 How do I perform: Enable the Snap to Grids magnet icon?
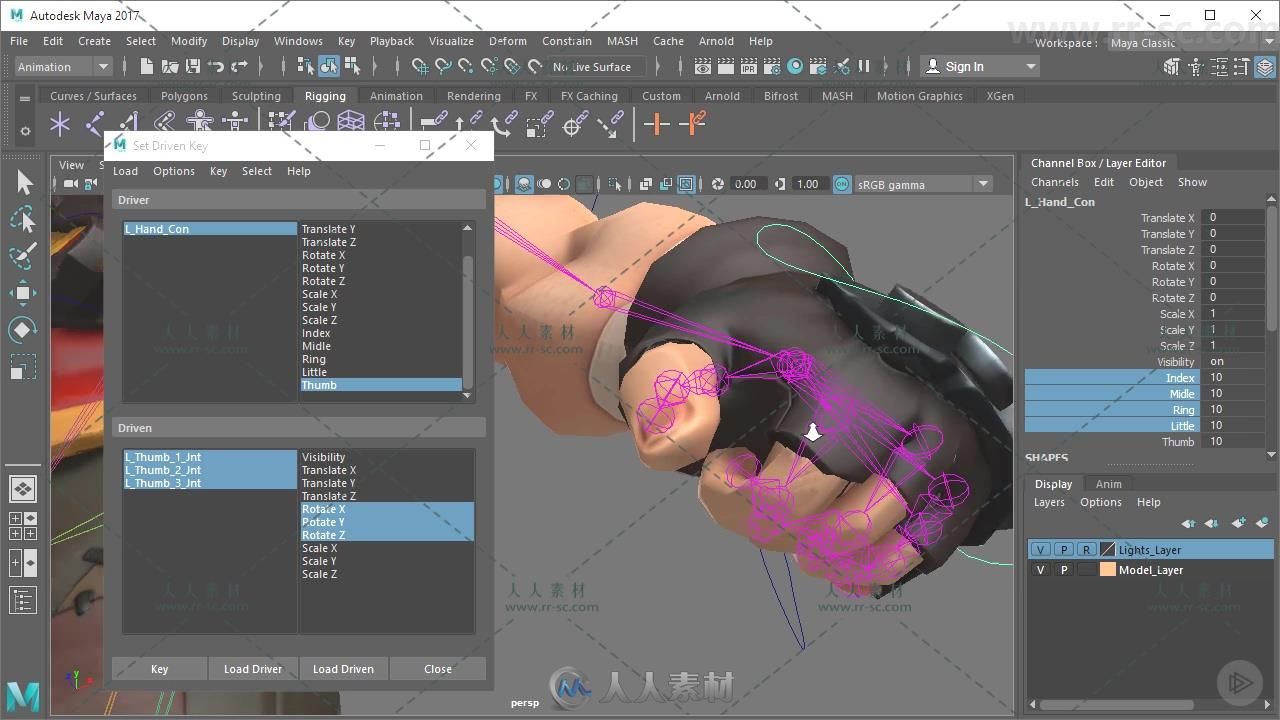point(420,66)
